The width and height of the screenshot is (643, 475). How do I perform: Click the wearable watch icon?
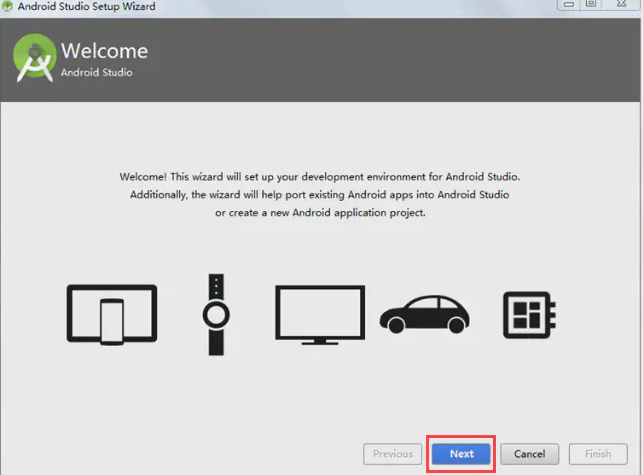tap(216, 315)
